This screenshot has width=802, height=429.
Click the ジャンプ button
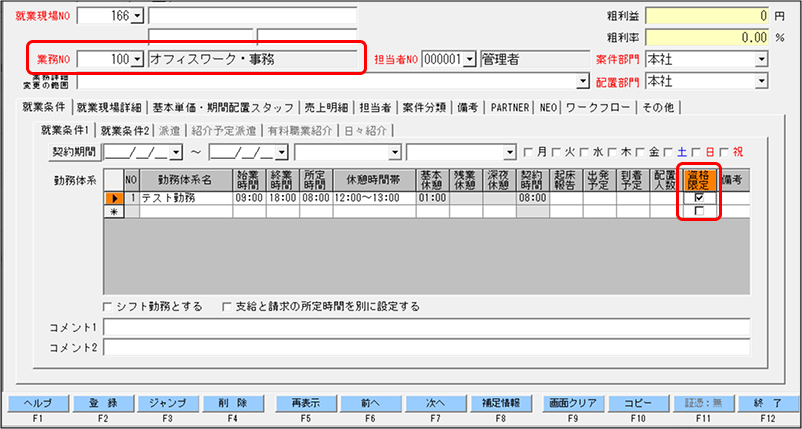(167, 402)
